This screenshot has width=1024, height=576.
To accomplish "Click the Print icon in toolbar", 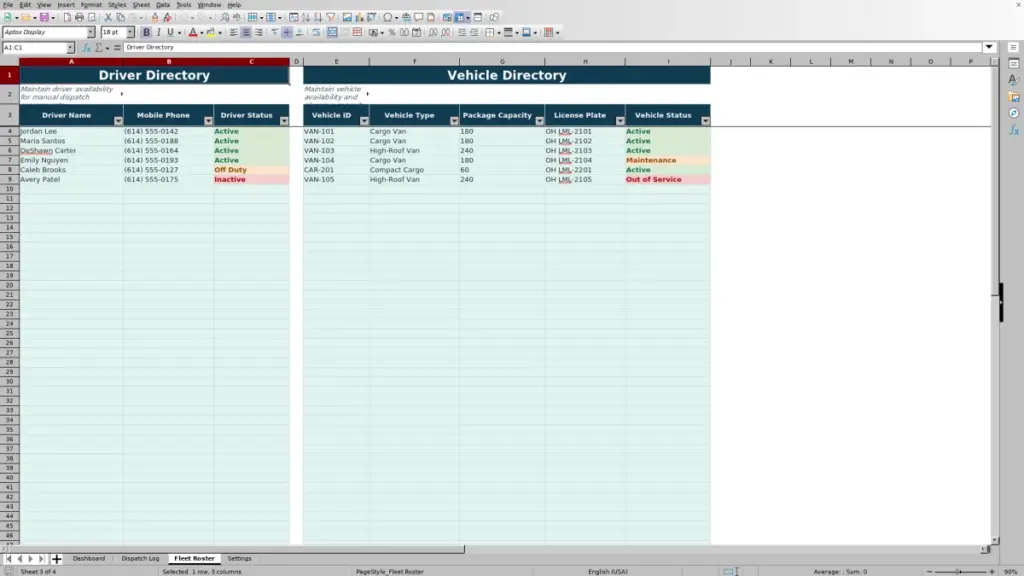I will coord(79,17).
